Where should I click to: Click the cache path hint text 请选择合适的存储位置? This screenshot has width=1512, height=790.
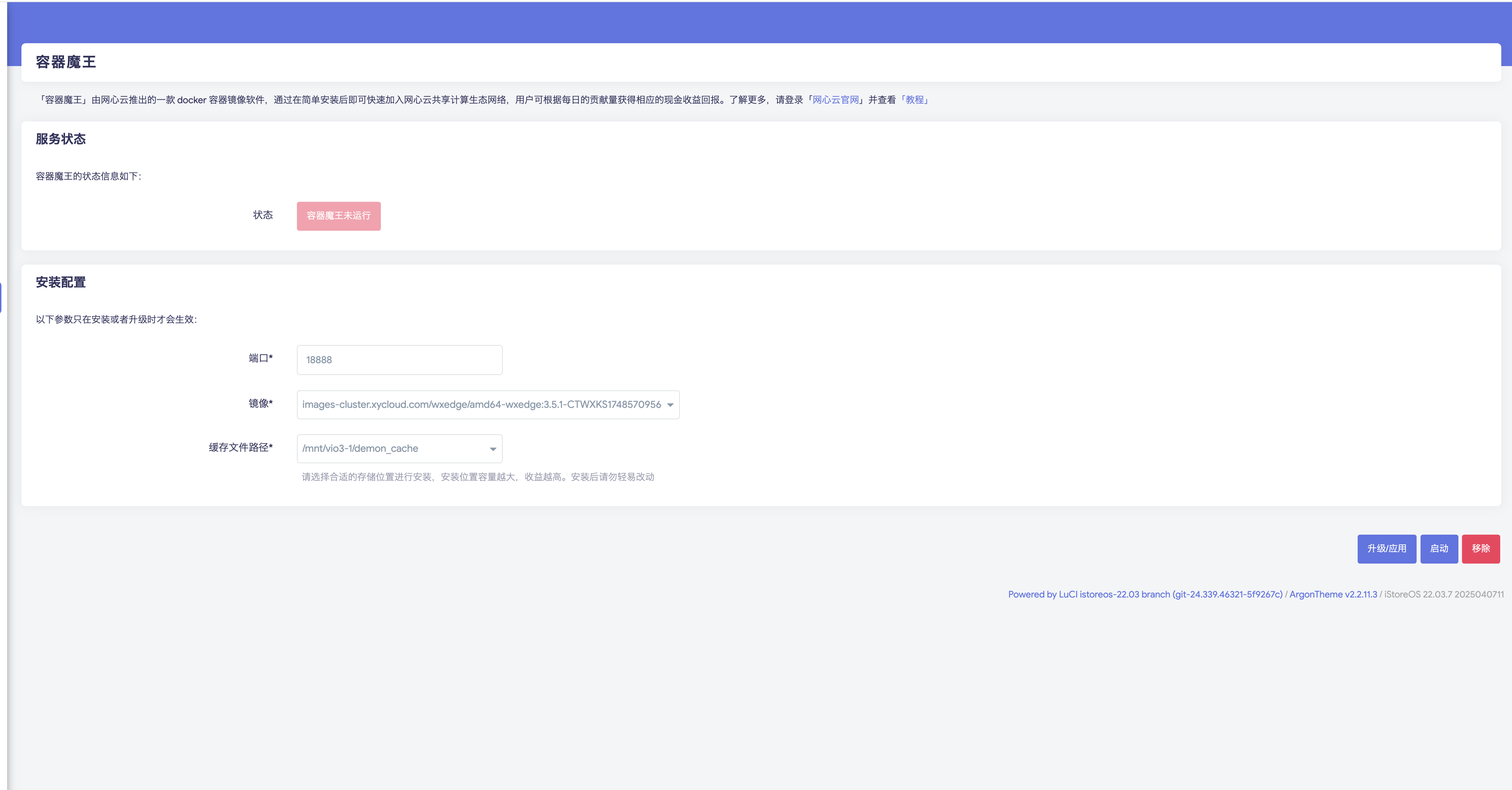click(x=478, y=477)
